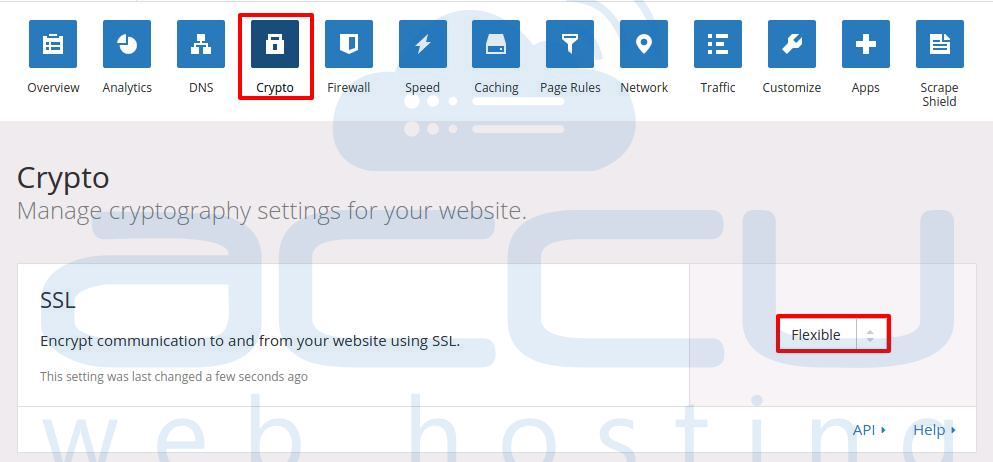Click the SSL section title
Screen dimensions: 993x462
coord(58,300)
